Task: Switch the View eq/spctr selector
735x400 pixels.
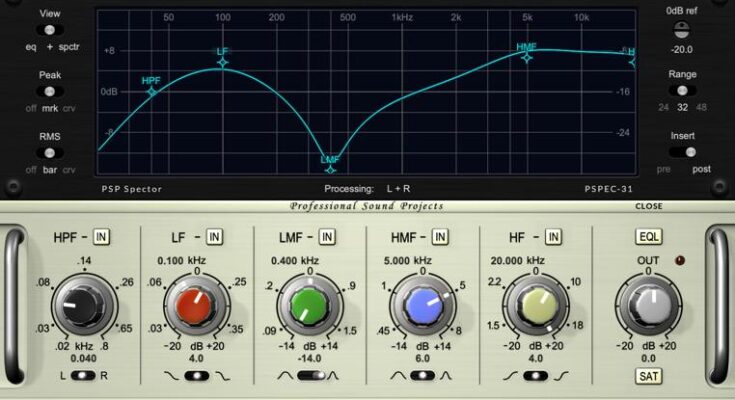Action: (x=49, y=31)
